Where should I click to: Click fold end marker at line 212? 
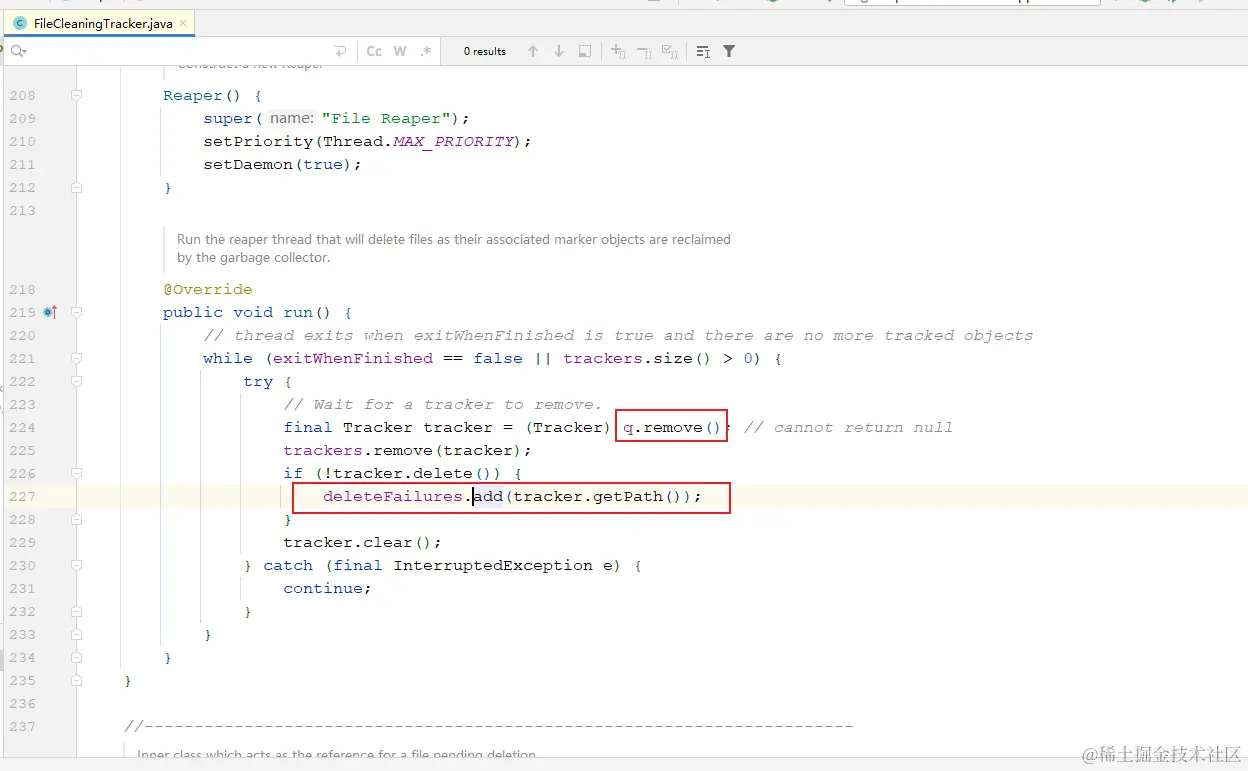point(76,187)
